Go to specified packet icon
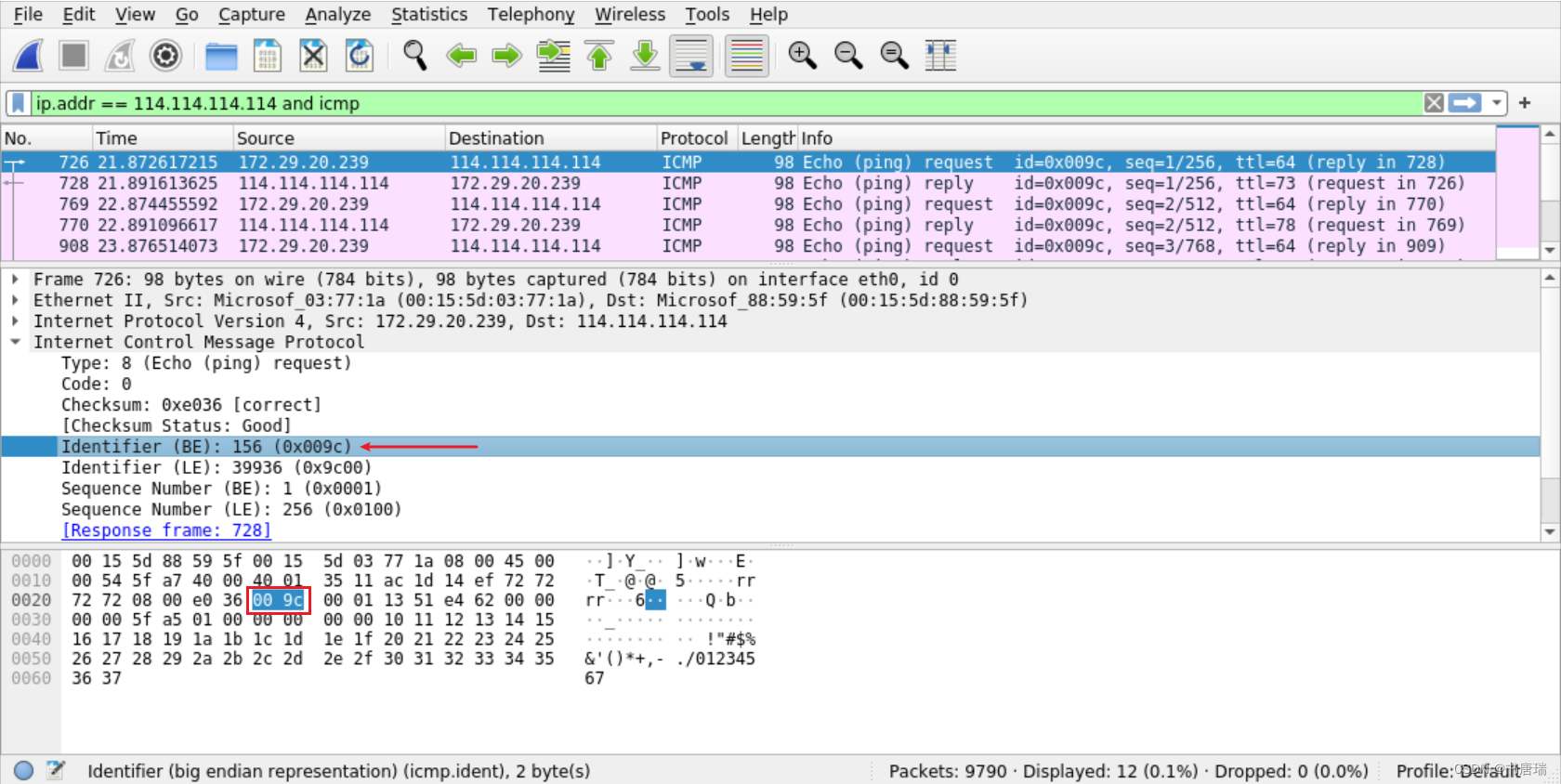The width and height of the screenshot is (1561, 784). click(x=553, y=56)
